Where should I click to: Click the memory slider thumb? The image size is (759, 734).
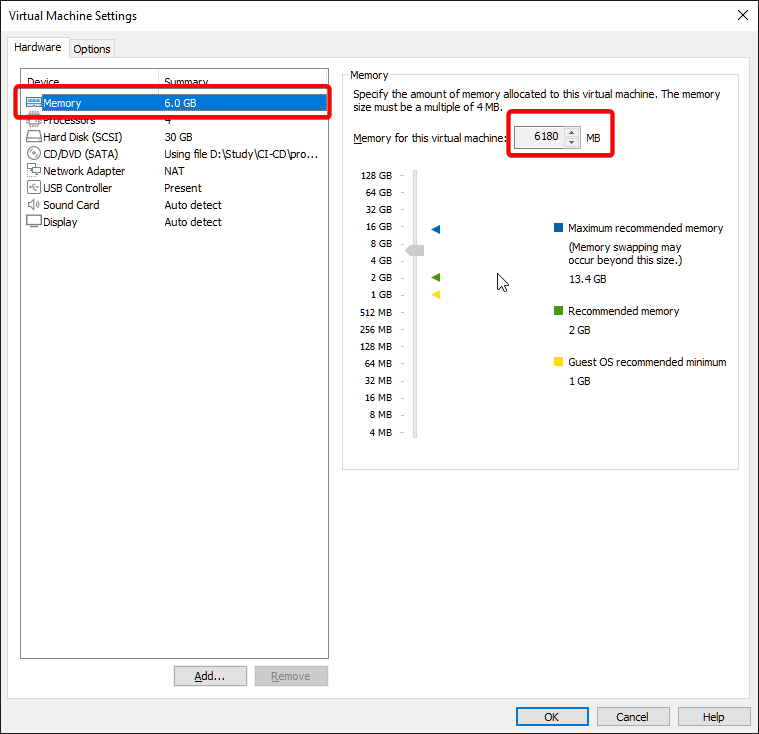pos(414,250)
